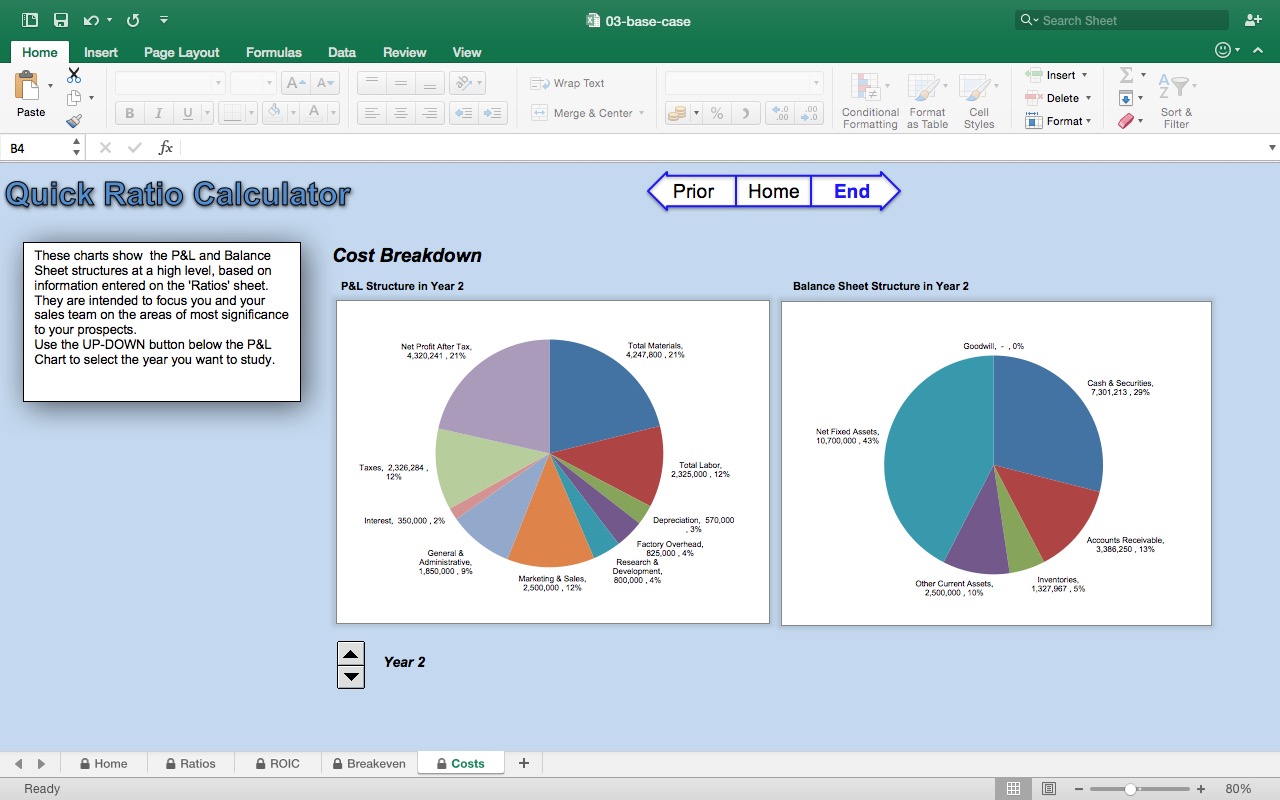The height and width of the screenshot is (800, 1280).
Task: Click the Share workbook icon
Action: pyautogui.click(x=1252, y=20)
